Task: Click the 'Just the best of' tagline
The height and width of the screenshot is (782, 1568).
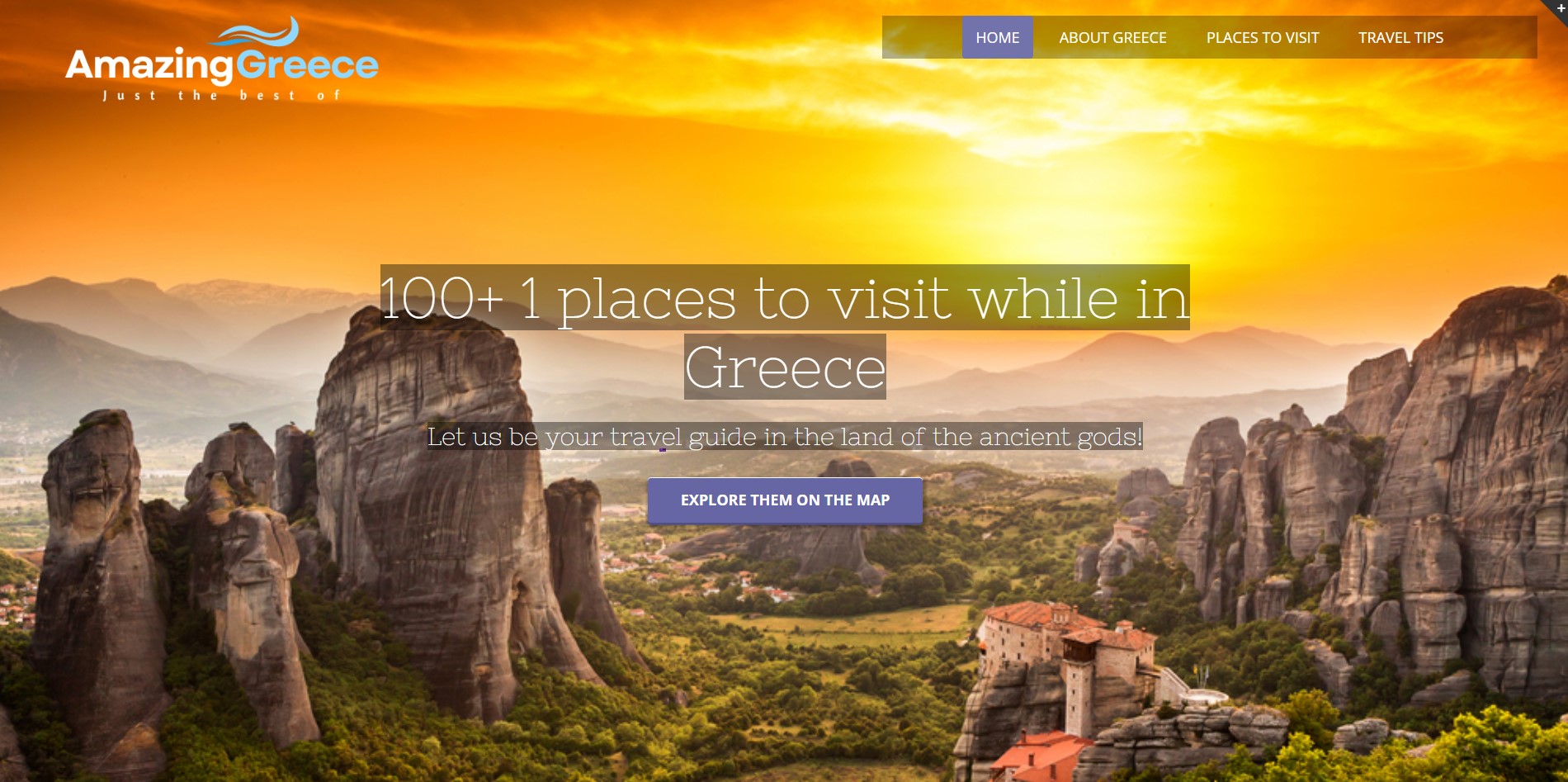Action: (x=221, y=96)
